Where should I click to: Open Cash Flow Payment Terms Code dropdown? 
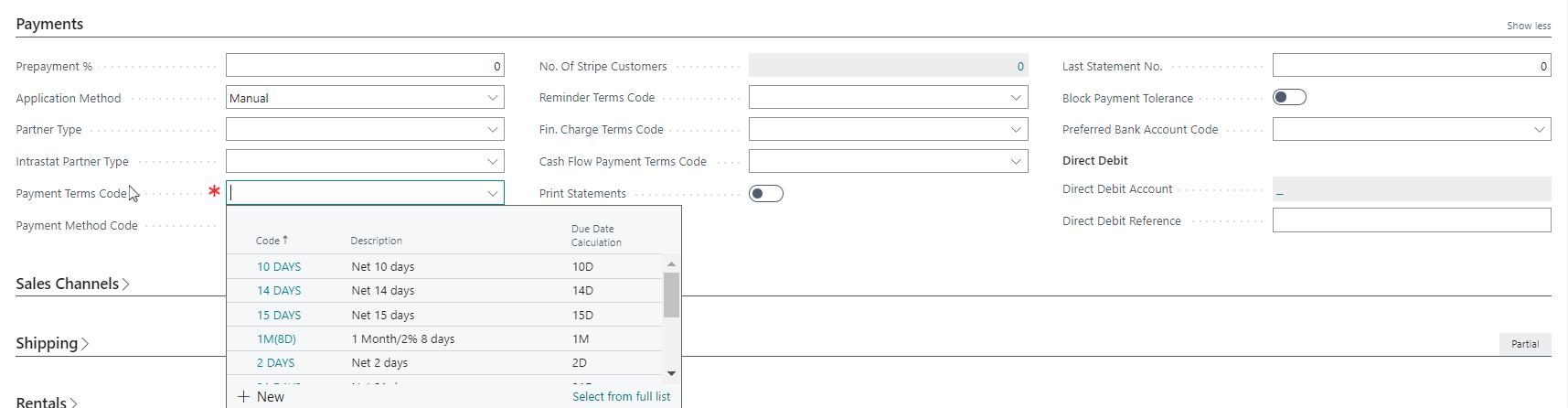point(1016,161)
